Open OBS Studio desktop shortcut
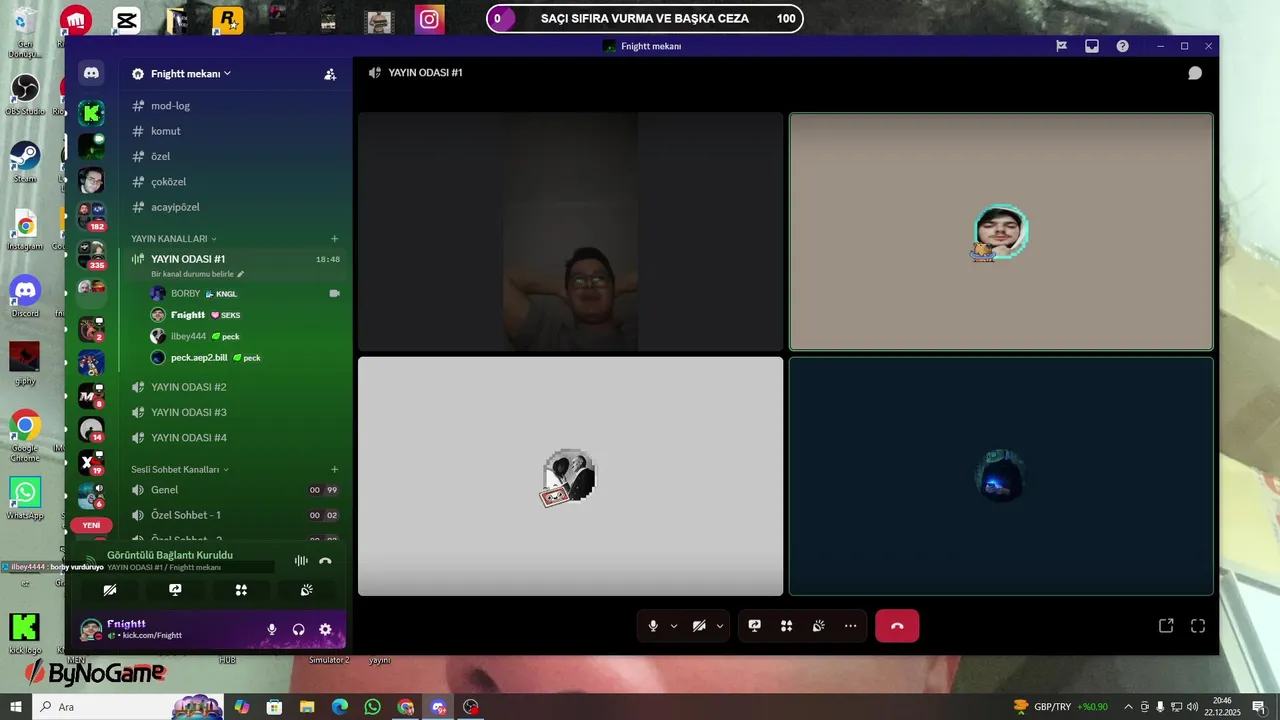 click(x=25, y=95)
